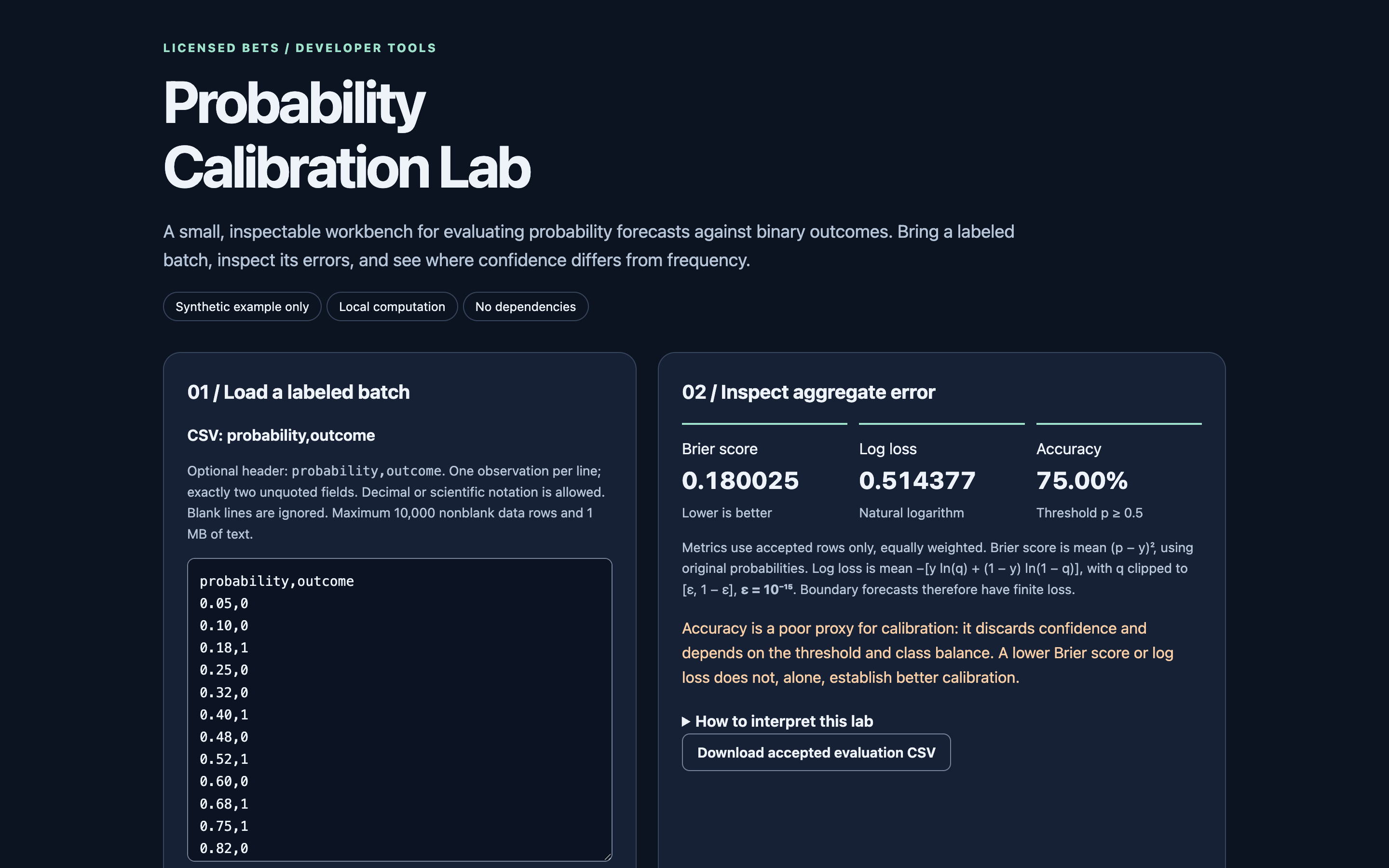
Task: Click the orange accuracy warning paragraph
Action: 927,653
